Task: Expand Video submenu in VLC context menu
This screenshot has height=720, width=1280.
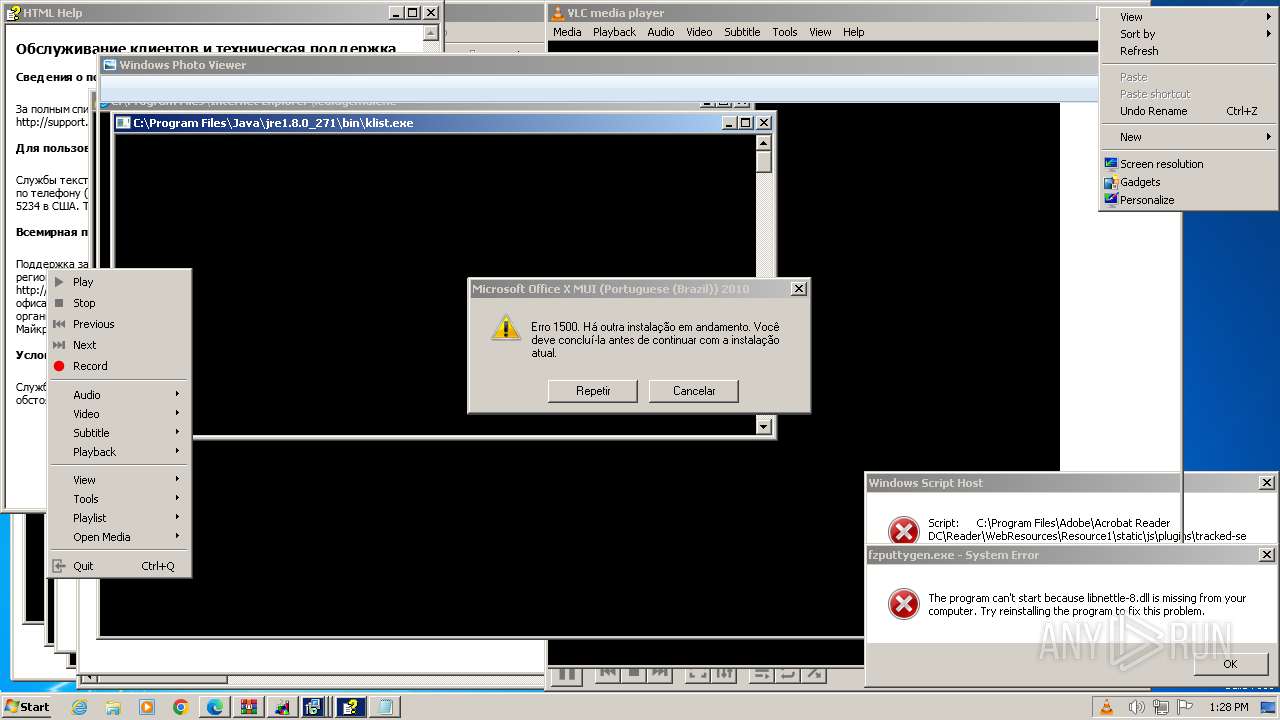Action: pos(120,414)
